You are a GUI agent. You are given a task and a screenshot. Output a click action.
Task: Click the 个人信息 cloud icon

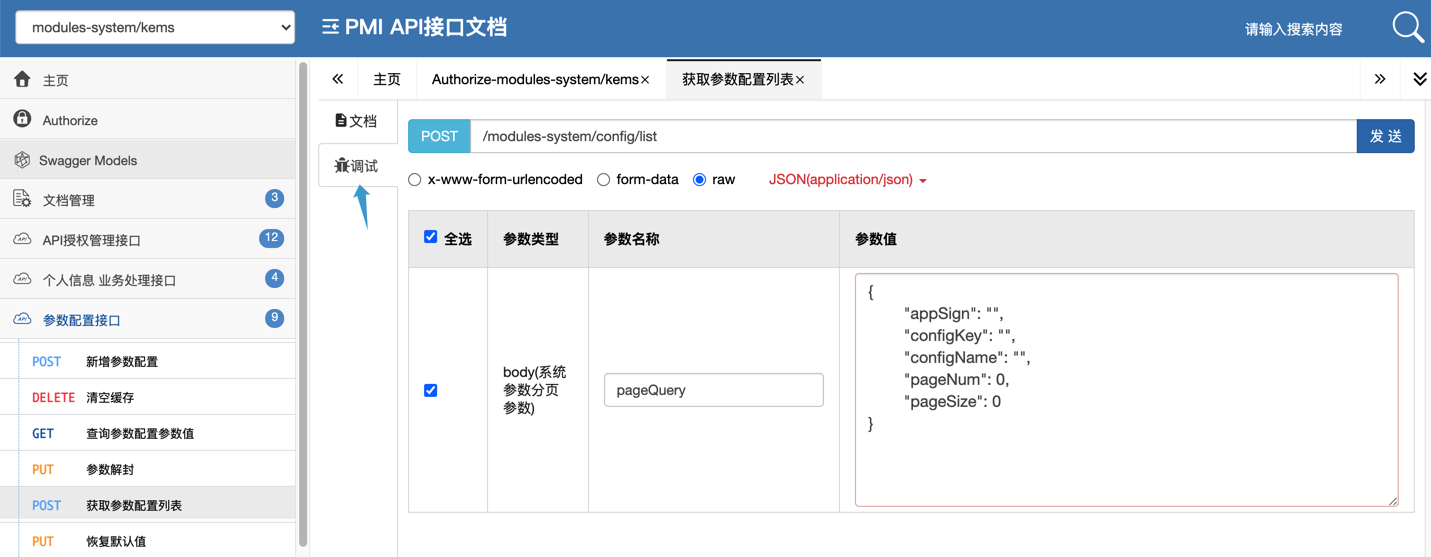pyautogui.click(x=22, y=279)
